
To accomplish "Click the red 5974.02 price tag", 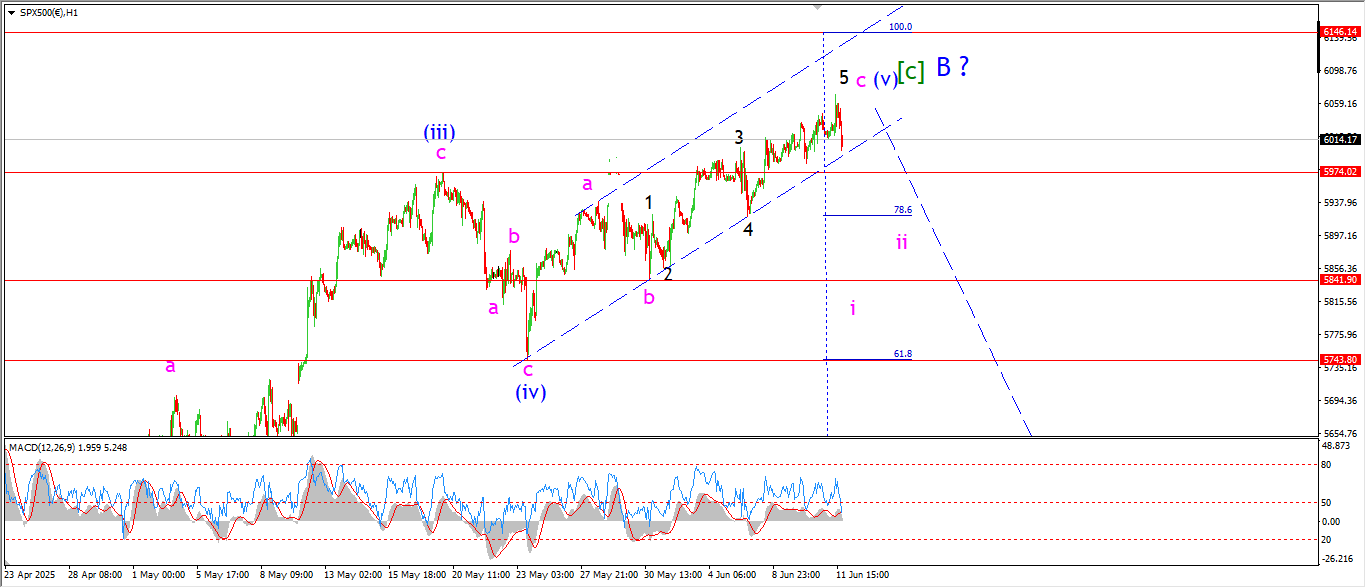I will pyautogui.click(x=1339, y=172).
